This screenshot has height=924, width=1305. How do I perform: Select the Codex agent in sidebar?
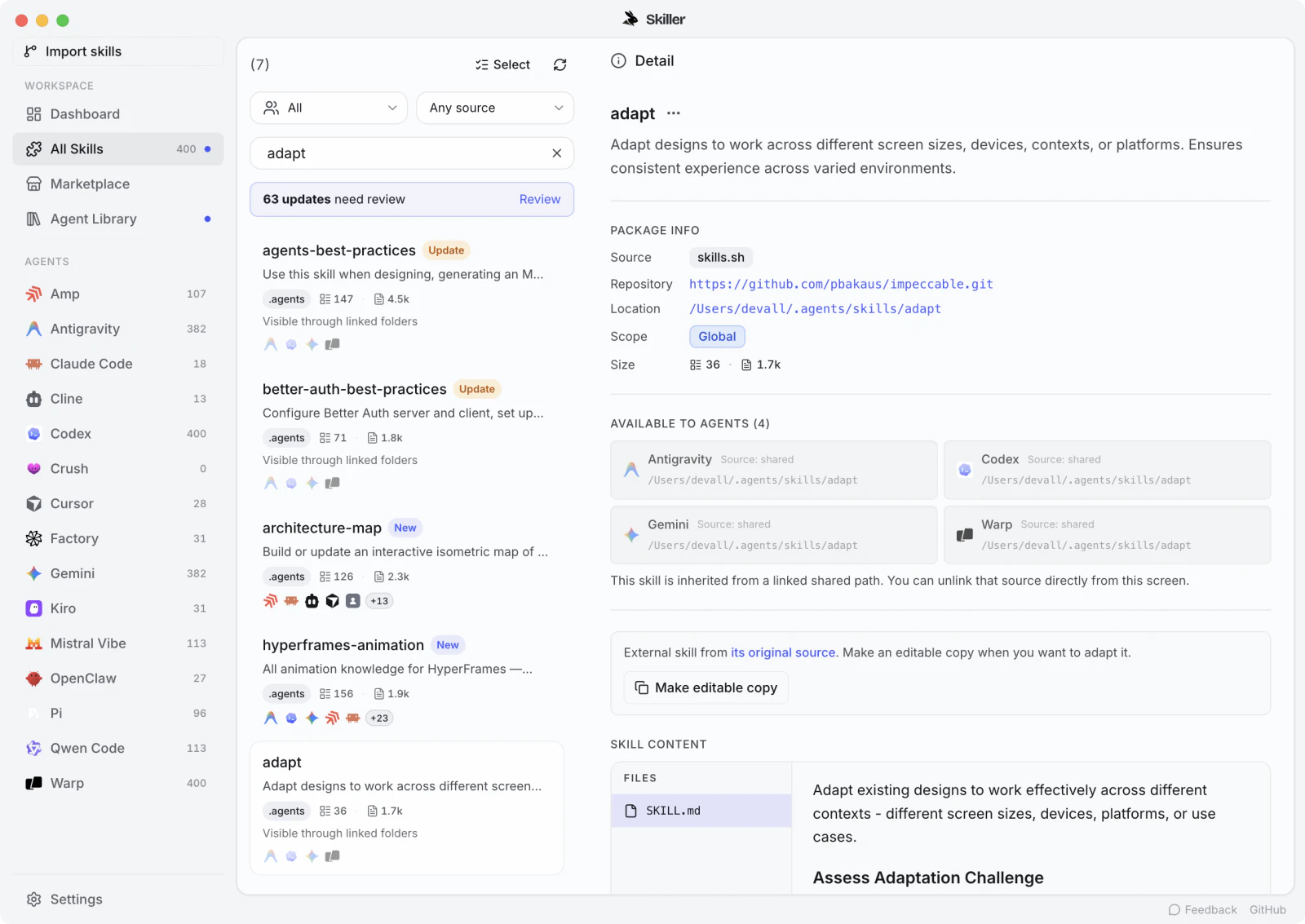tap(118, 434)
